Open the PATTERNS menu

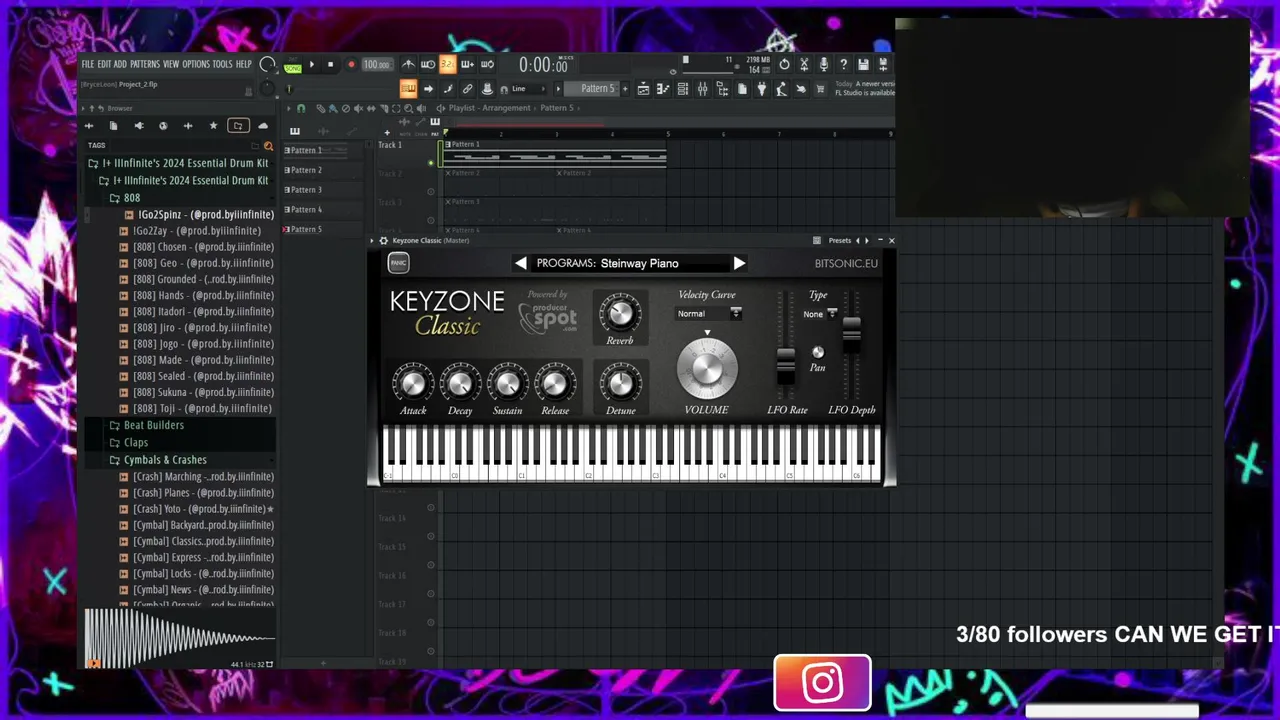(x=145, y=64)
